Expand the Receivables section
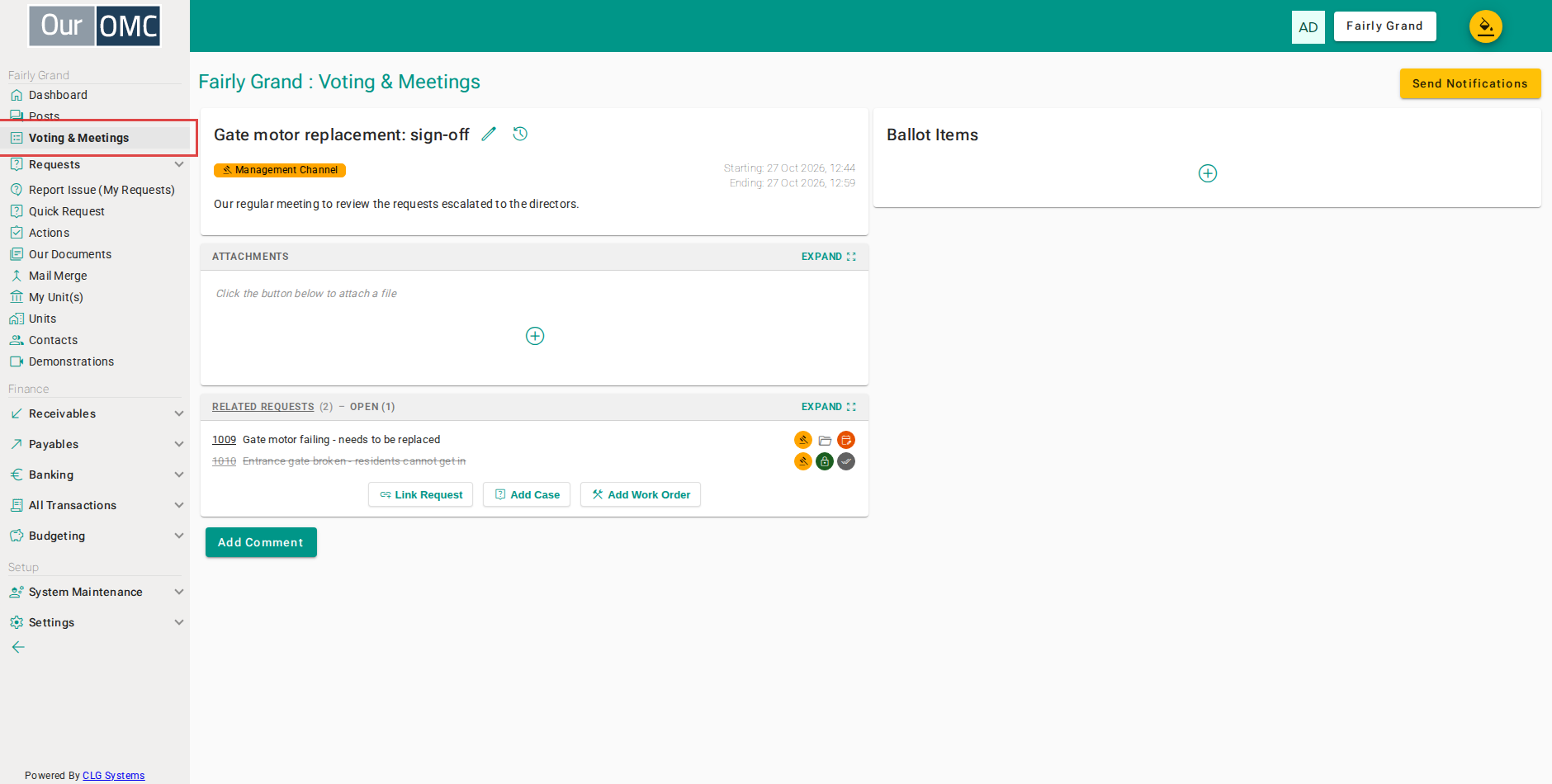This screenshot has height=784, width=1552. coord(179,413)
